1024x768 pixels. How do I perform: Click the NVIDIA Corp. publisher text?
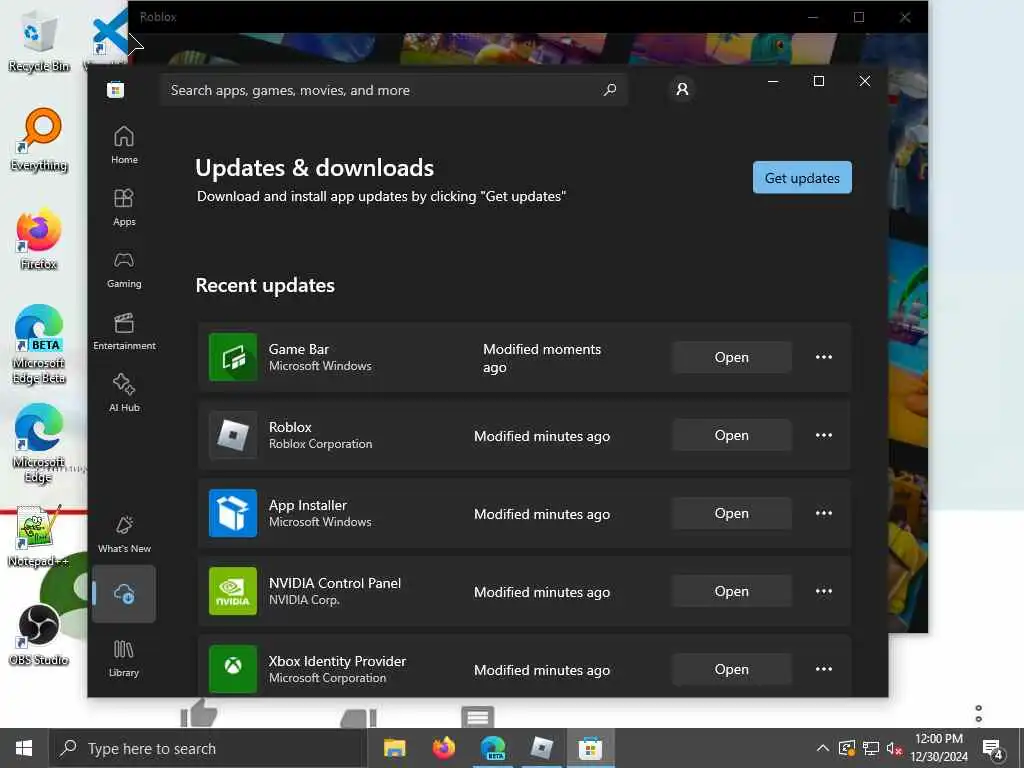point(304,600)
